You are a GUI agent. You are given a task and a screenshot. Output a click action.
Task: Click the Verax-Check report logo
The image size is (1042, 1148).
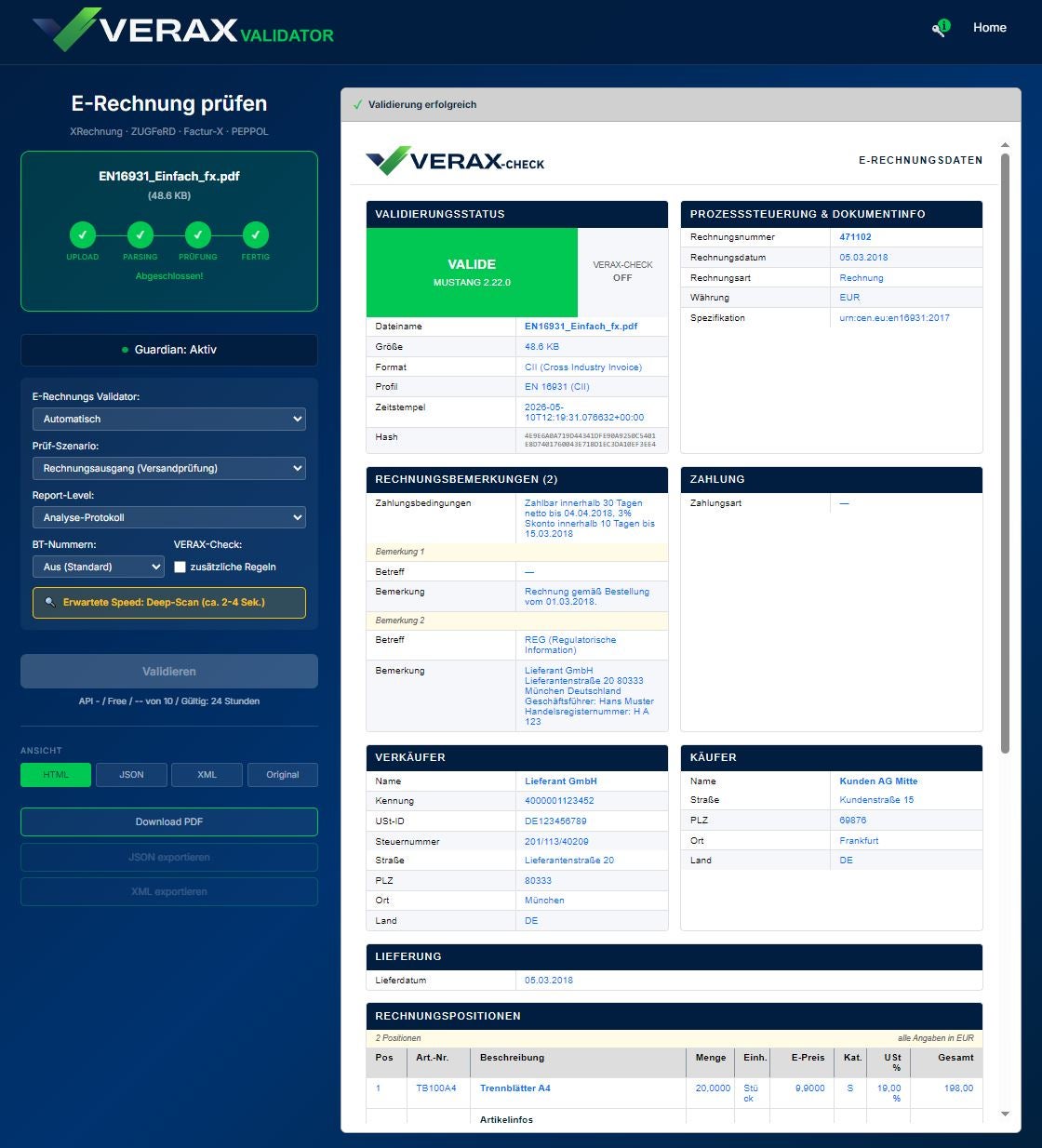coord(455,161)
